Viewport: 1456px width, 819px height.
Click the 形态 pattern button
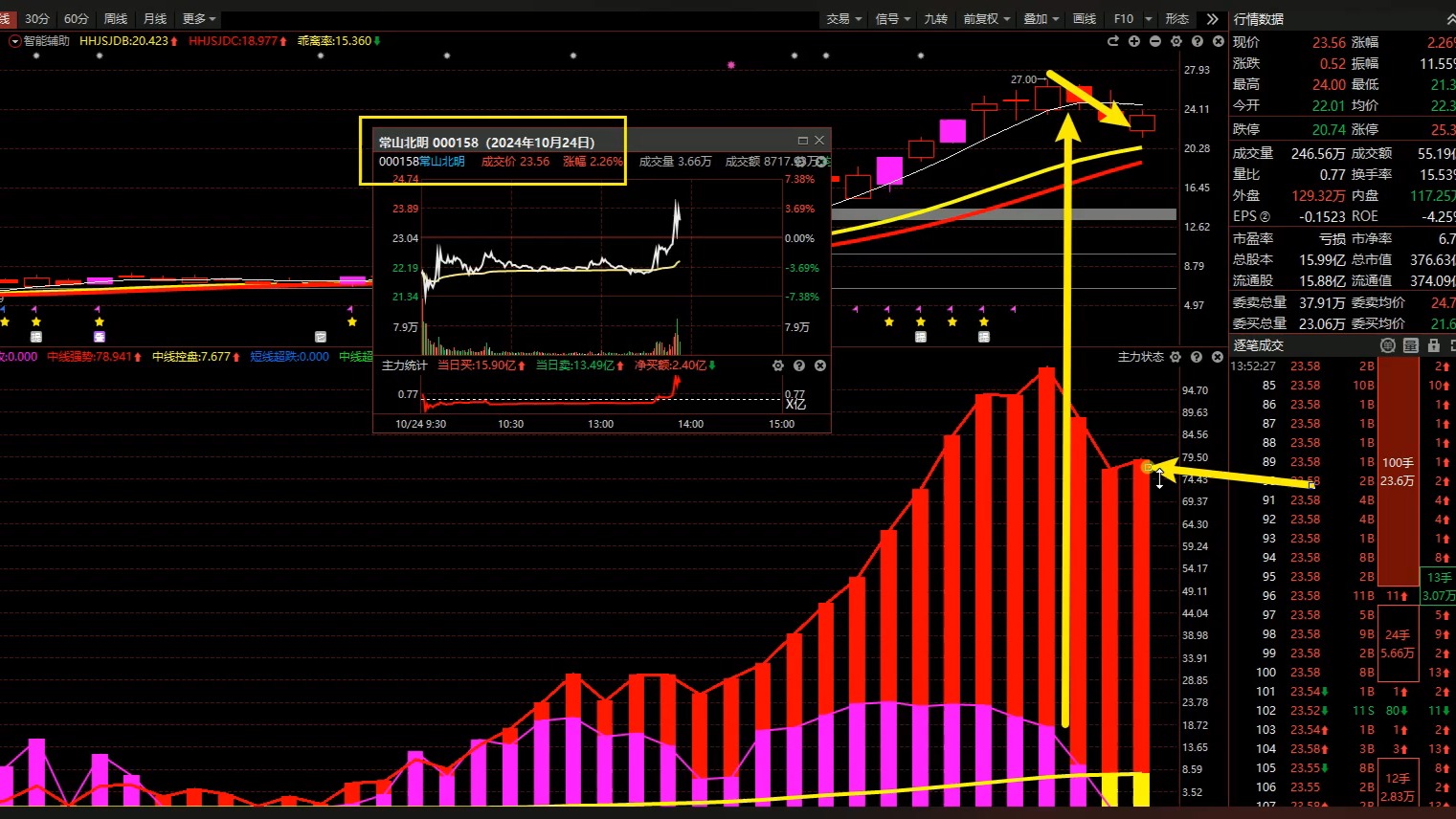1177,19
